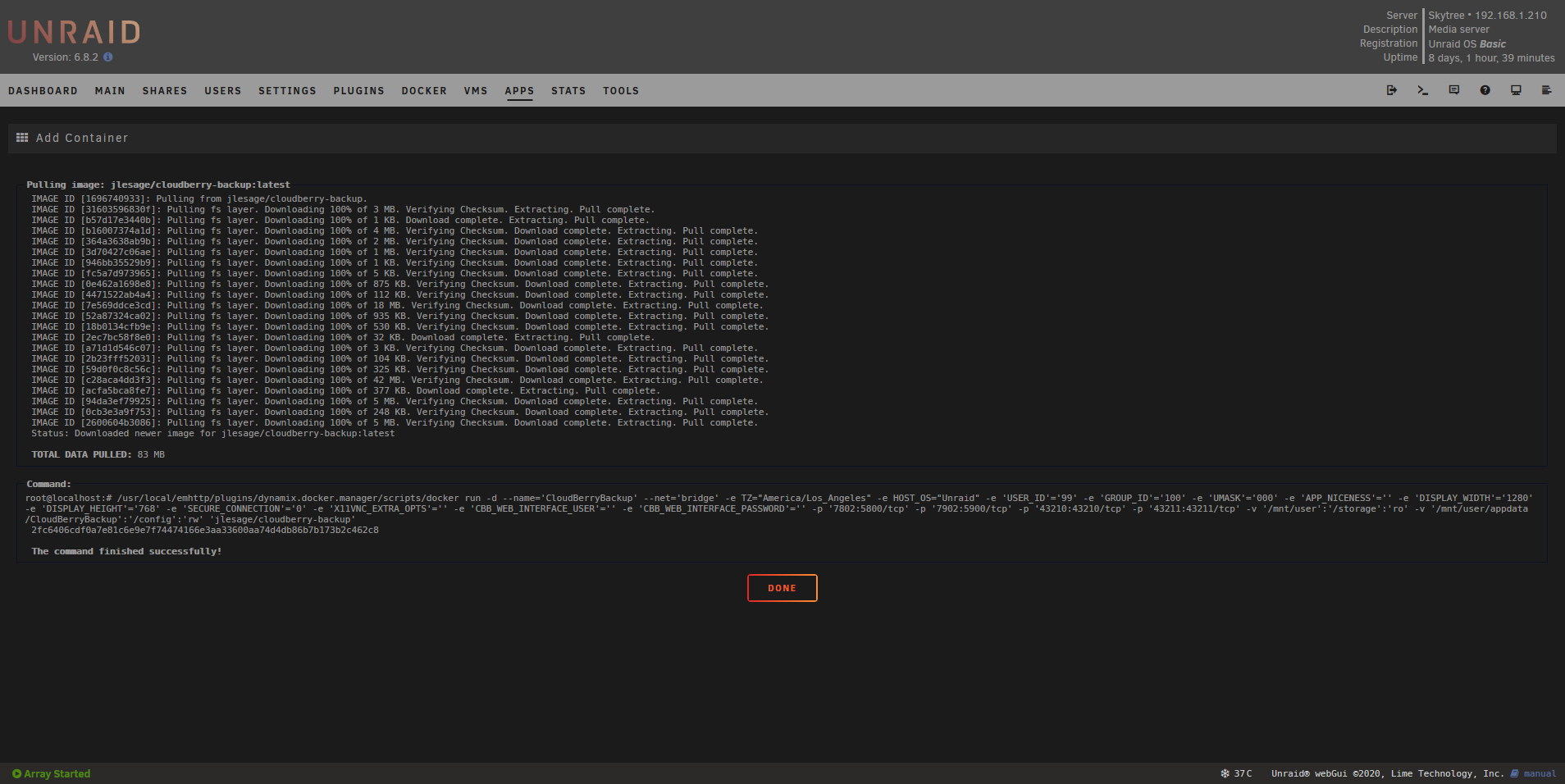Click the version info icon beside 6.8.2
Viewport: 1565px width, 784px height.
(x=108, y=57)
